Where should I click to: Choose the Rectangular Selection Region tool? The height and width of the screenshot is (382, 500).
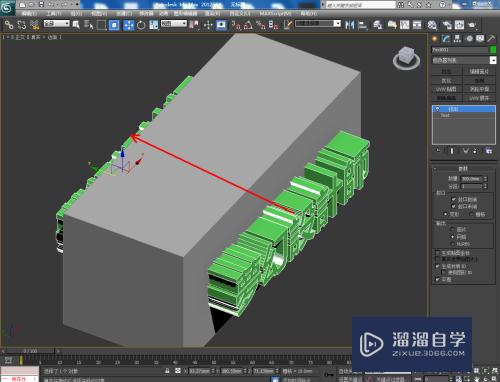[x=101, y=25]
